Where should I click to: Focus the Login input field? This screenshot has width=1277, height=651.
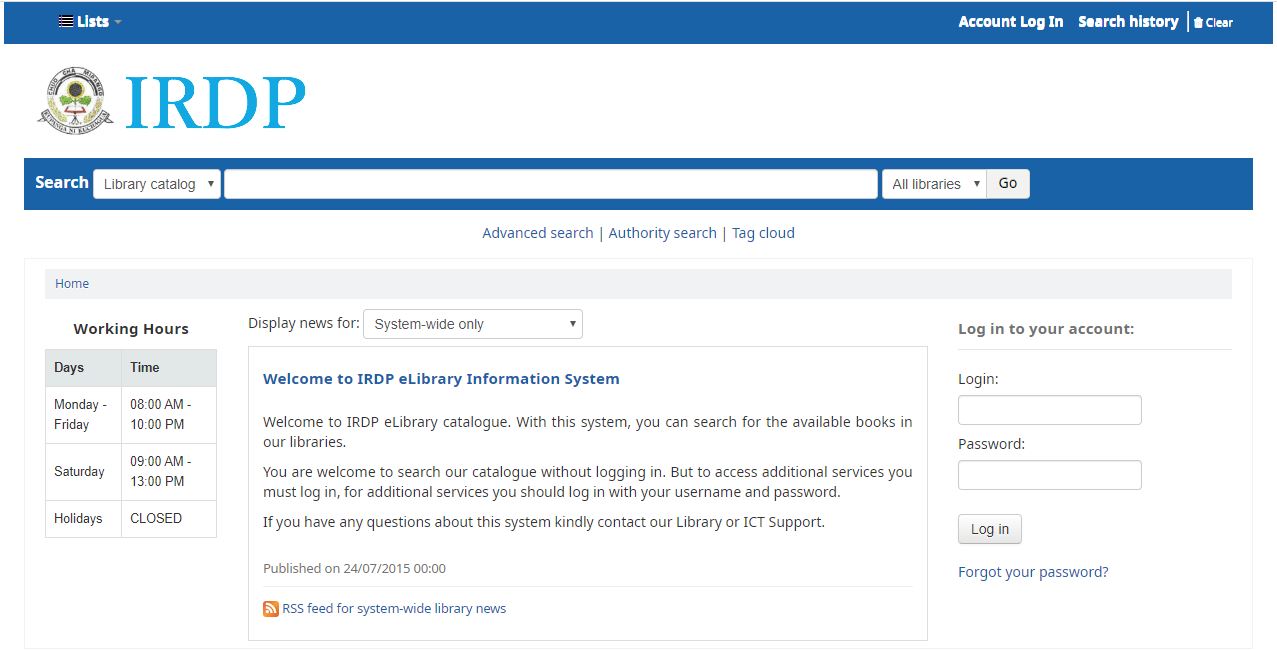pyautogui.click(x=1049, y=410)
